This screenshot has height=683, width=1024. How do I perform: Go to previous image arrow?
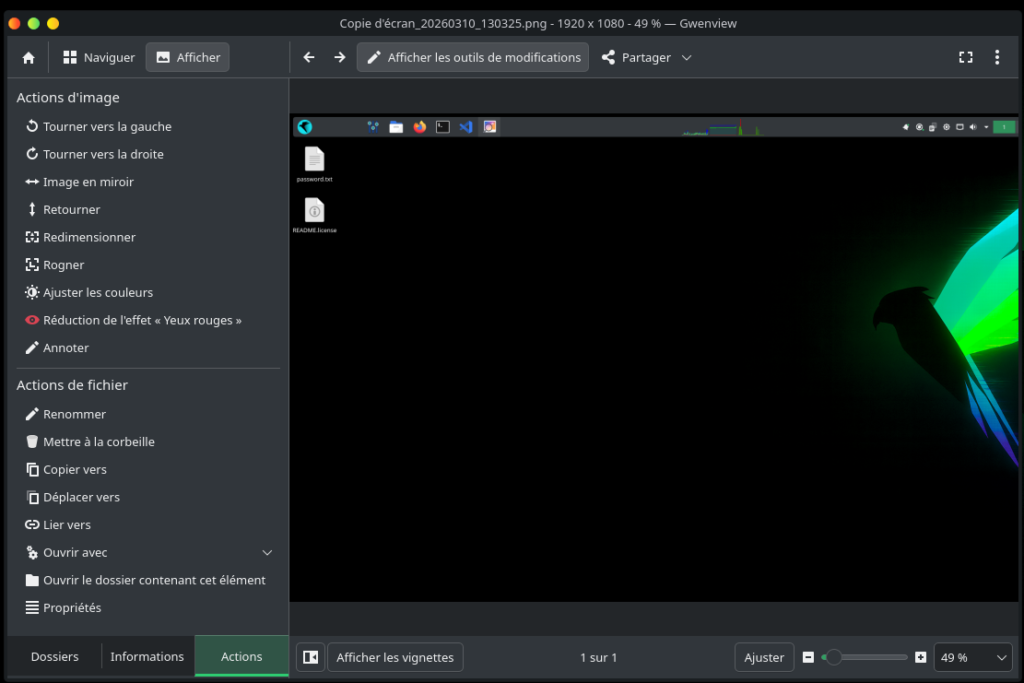309,58
